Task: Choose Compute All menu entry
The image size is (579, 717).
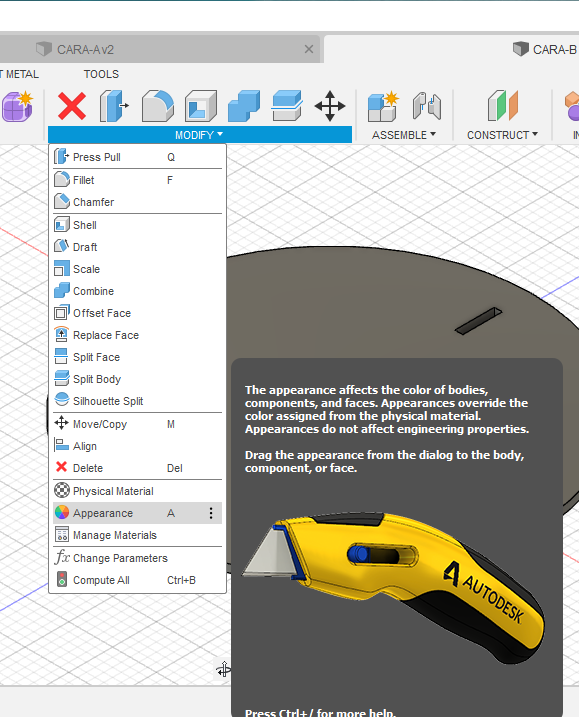Action: point(137,580)
